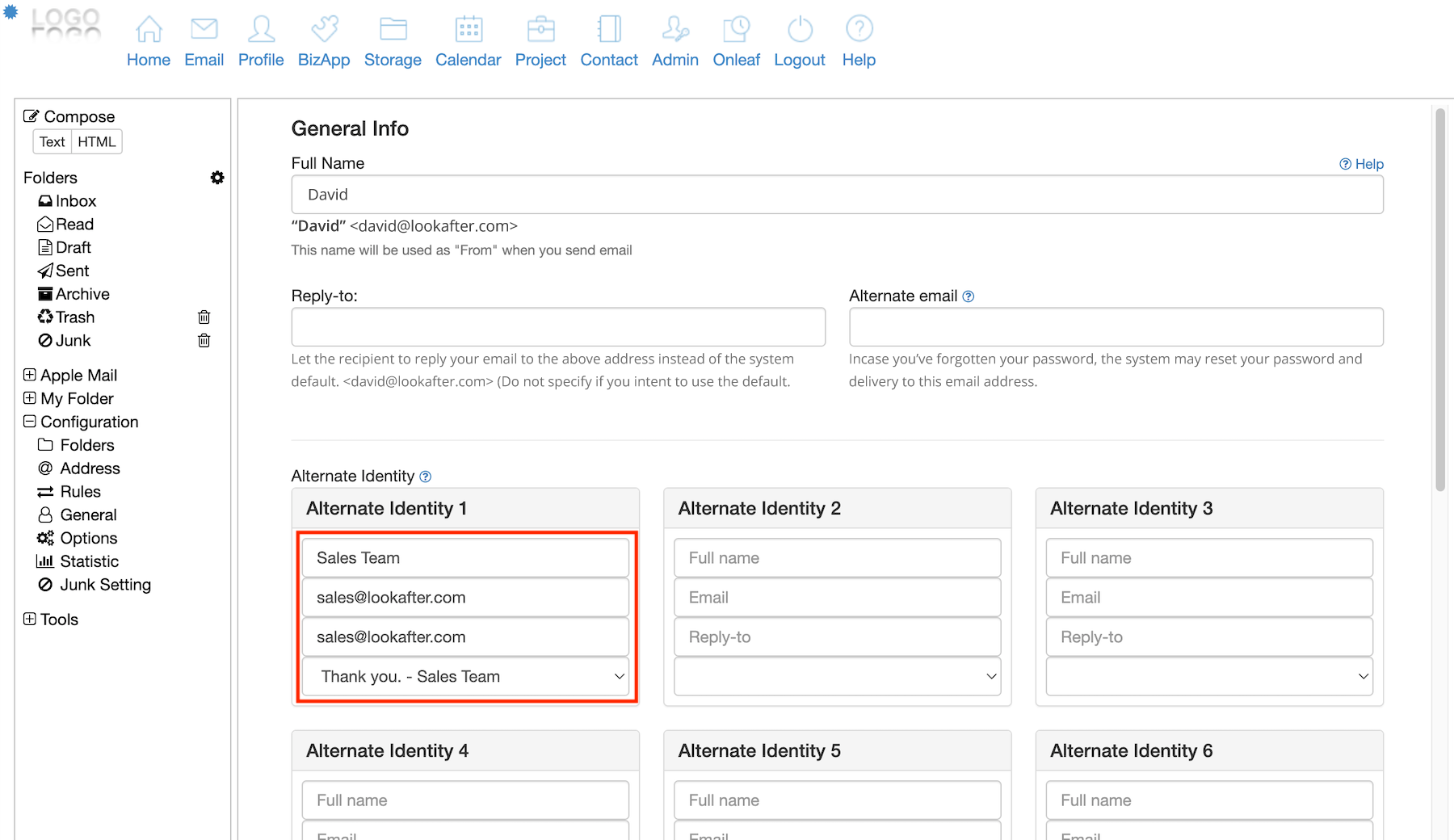This screenshot has height=840, width=1454.
Task: Select HTML compose mode
Action: point(97,142)
